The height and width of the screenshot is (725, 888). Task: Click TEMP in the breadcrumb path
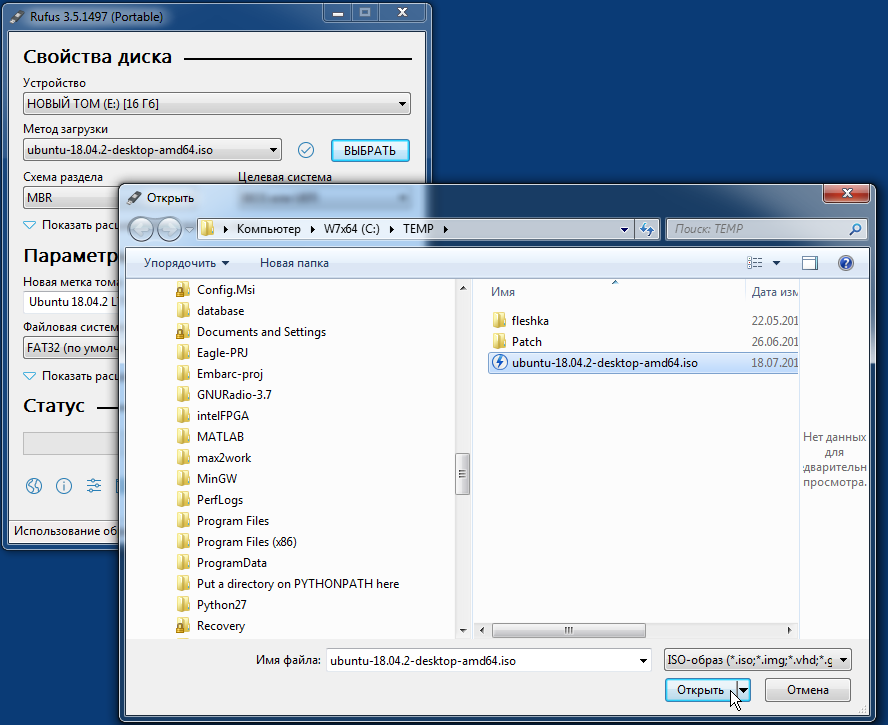click(418, 229)
